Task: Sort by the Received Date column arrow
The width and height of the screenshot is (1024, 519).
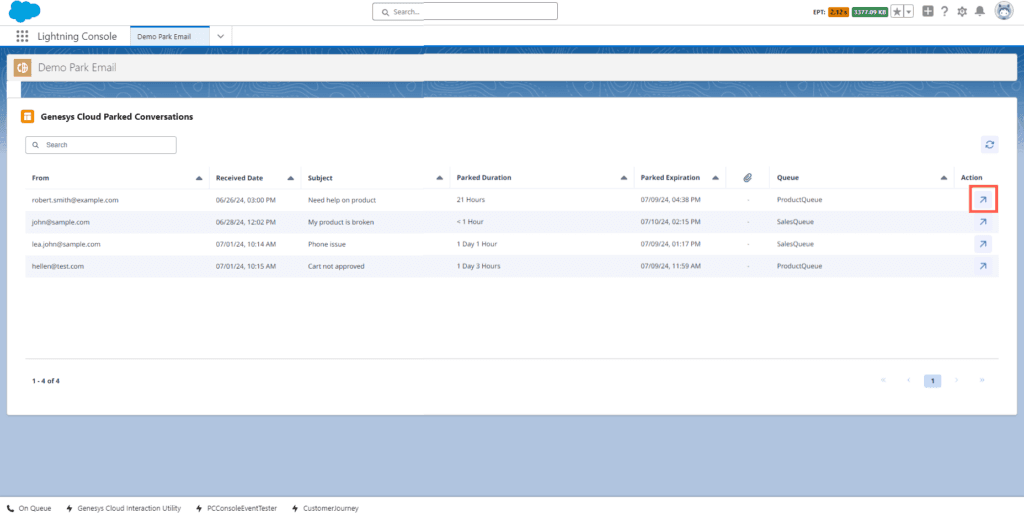Action: click(291, 178)
